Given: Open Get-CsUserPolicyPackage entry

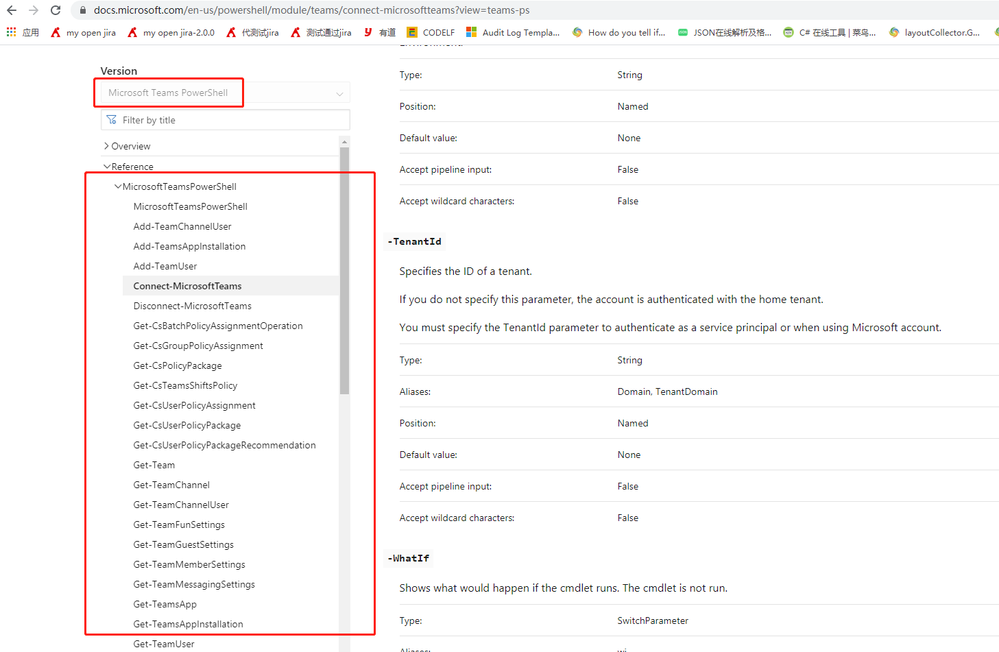Looking at the screenshot, I should (x=187, y=425).
